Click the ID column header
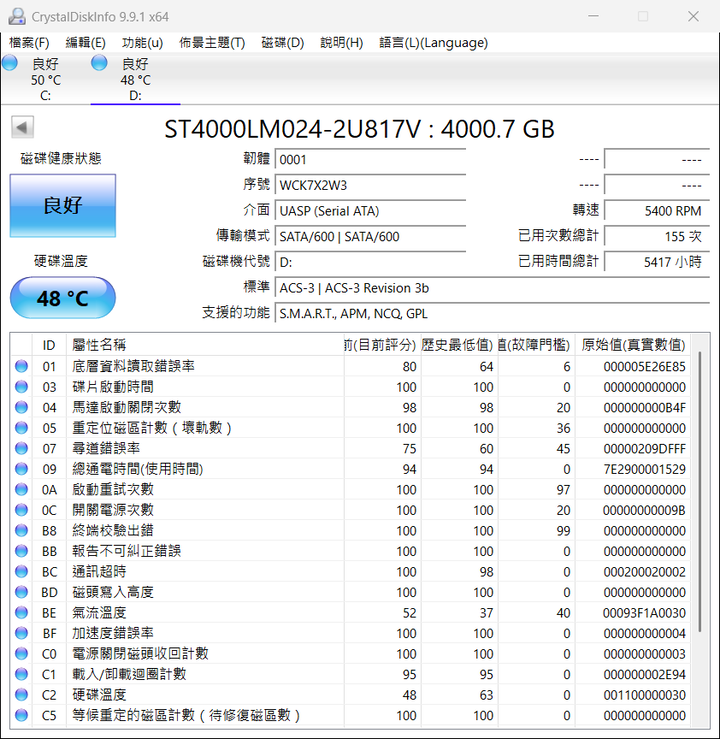The height and width of the screenshot is (739, 720). (x=49, y=345)
